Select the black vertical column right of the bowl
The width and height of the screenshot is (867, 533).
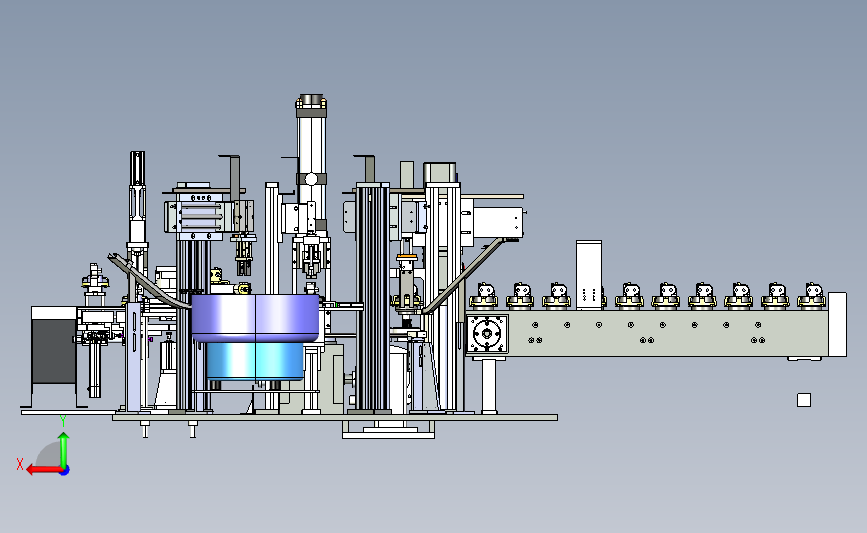(371, 299)
